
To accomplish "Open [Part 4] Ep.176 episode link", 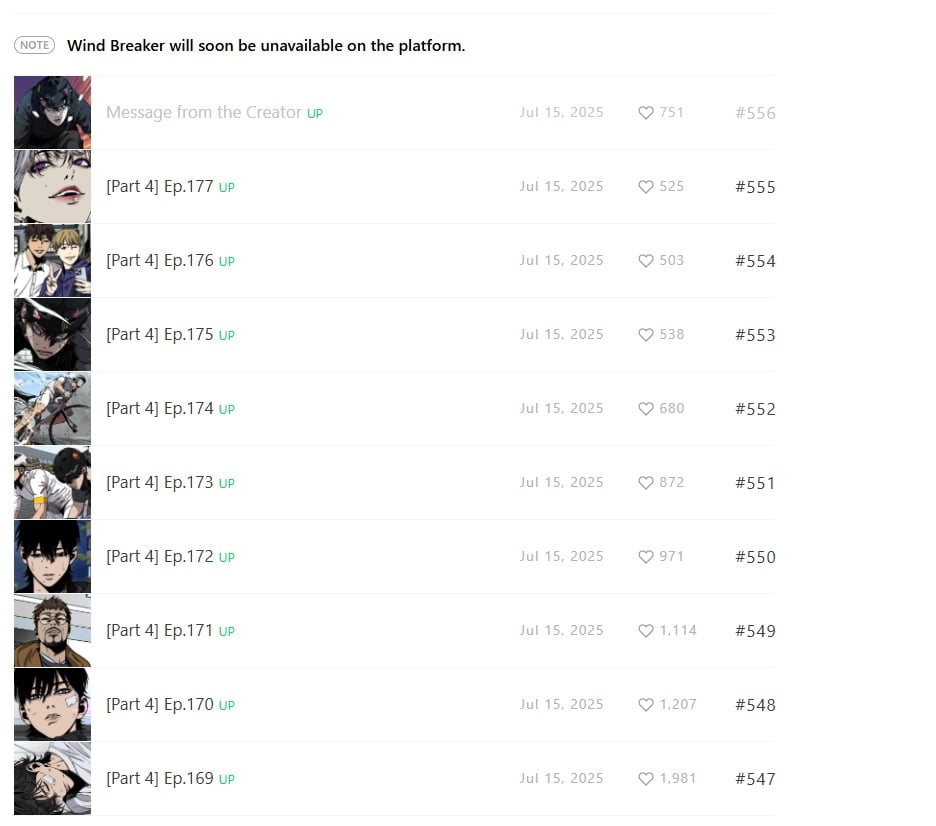I will tap(159, 261).
